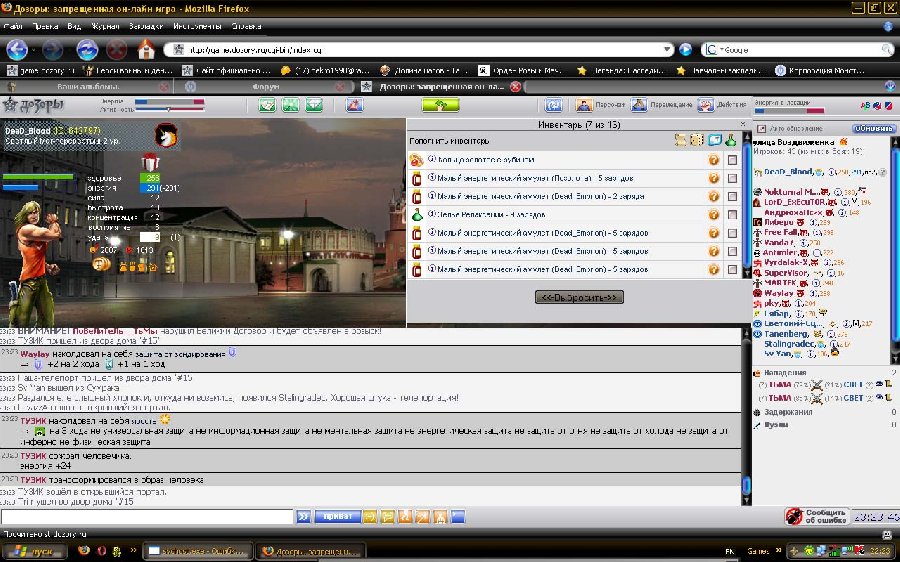900x562 pixels.
Task: Open the Персонаж character icon
Action: click(584, 105)
